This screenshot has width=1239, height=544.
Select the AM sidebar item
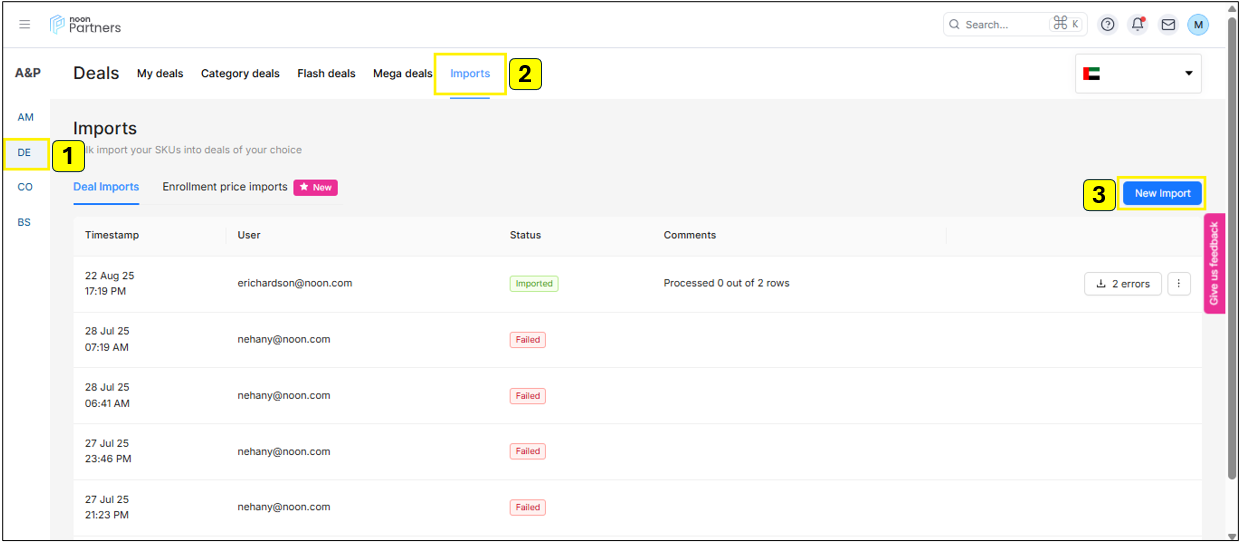[x=25, y=118]
